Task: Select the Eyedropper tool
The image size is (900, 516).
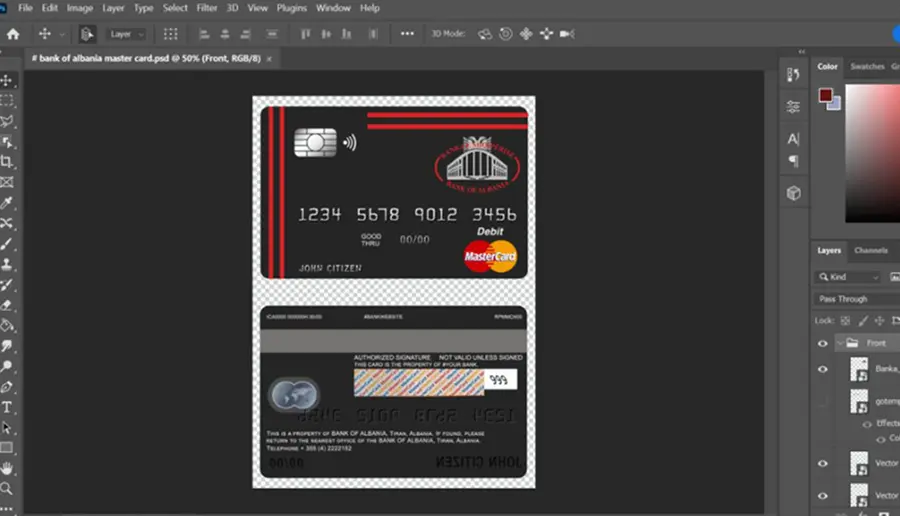Action: 7,203
